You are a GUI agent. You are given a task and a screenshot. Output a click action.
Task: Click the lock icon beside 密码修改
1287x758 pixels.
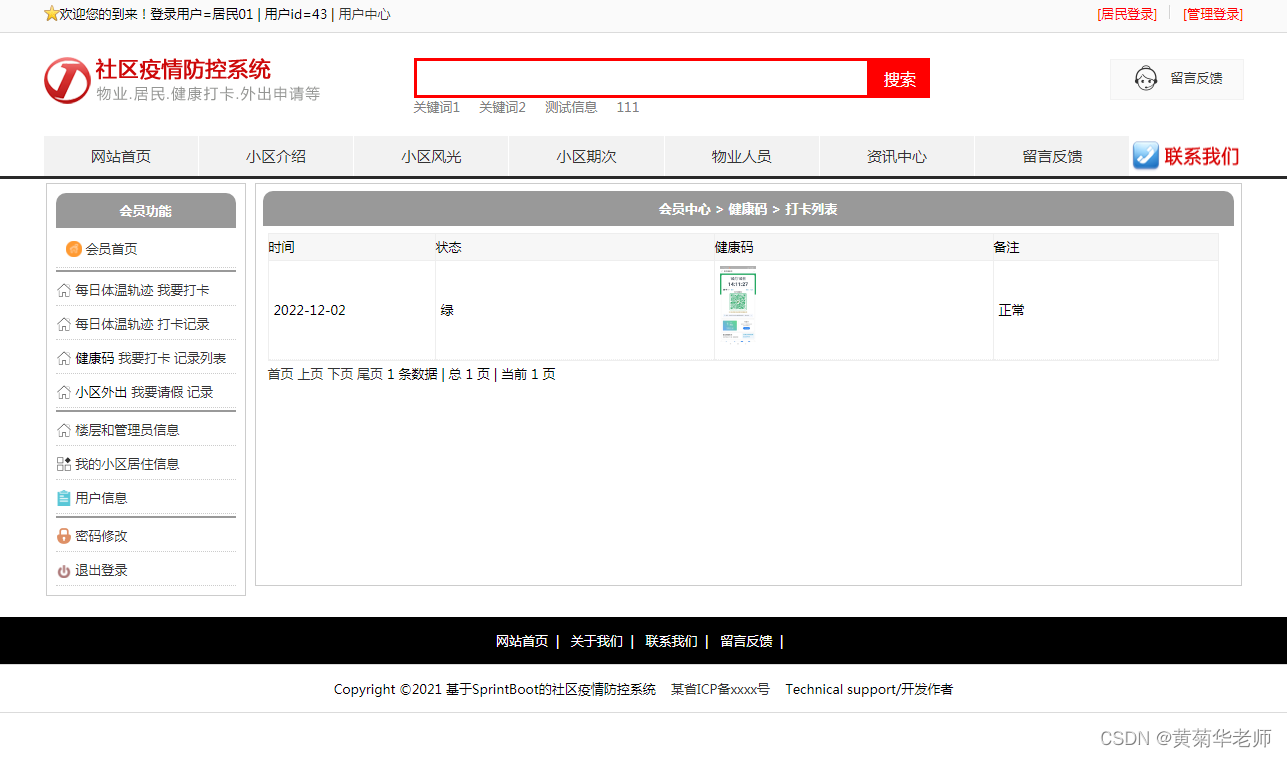tap(64, 536)
